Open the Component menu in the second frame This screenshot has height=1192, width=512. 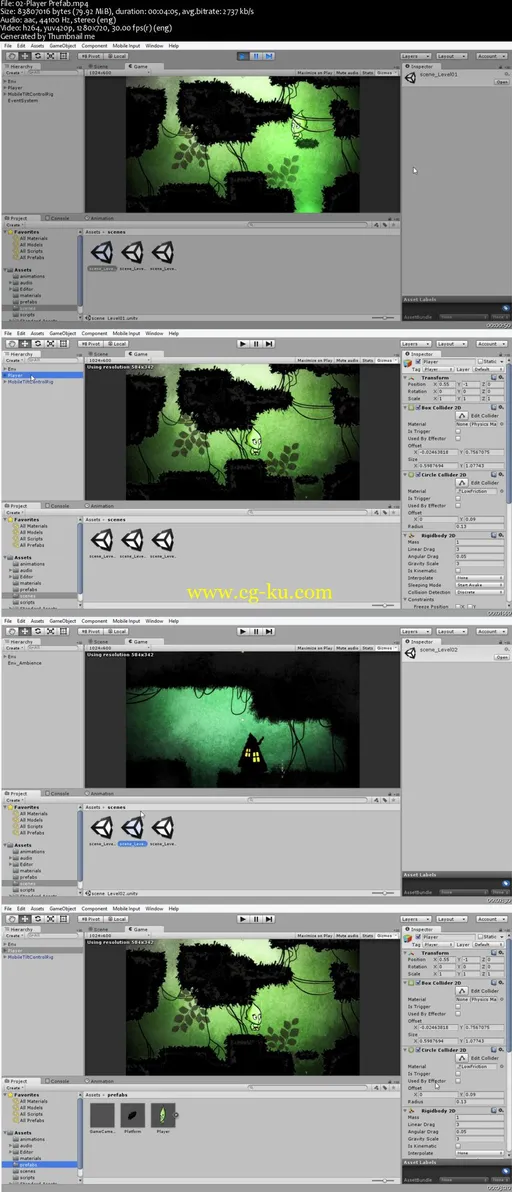94,334
